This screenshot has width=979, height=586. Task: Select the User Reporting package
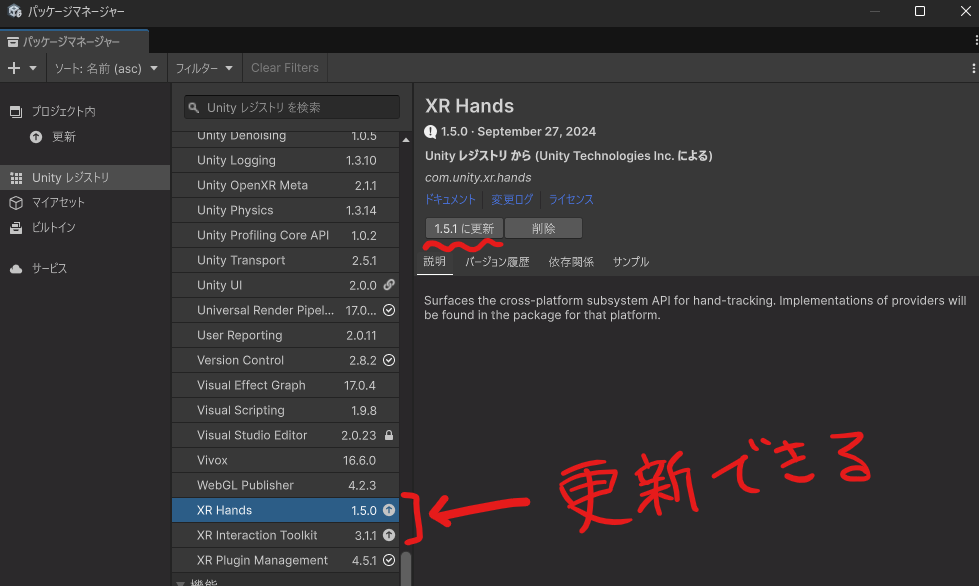point(285,335)
